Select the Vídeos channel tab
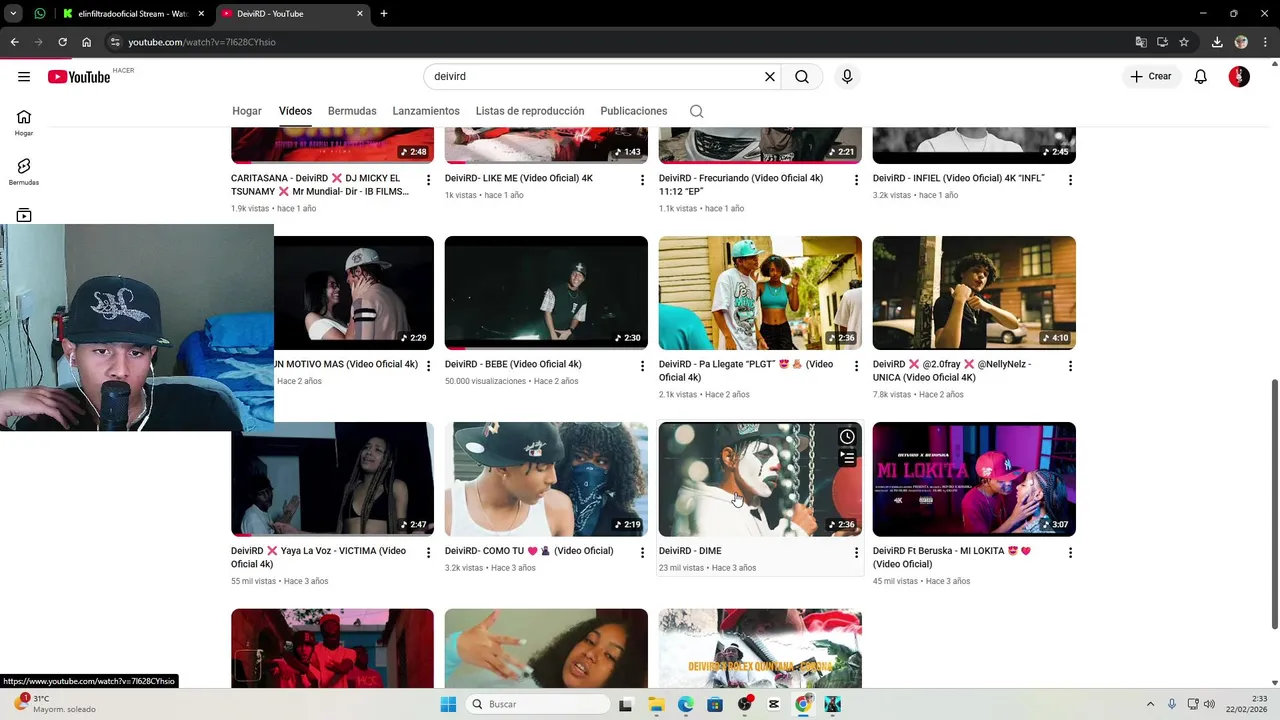This screenshot has width=1280, height=720. tap(295, 111)
